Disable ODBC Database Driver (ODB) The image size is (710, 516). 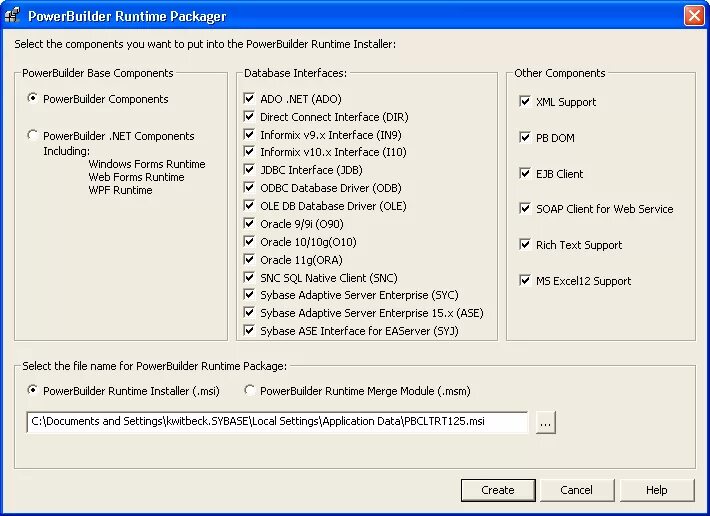[250, 188]
